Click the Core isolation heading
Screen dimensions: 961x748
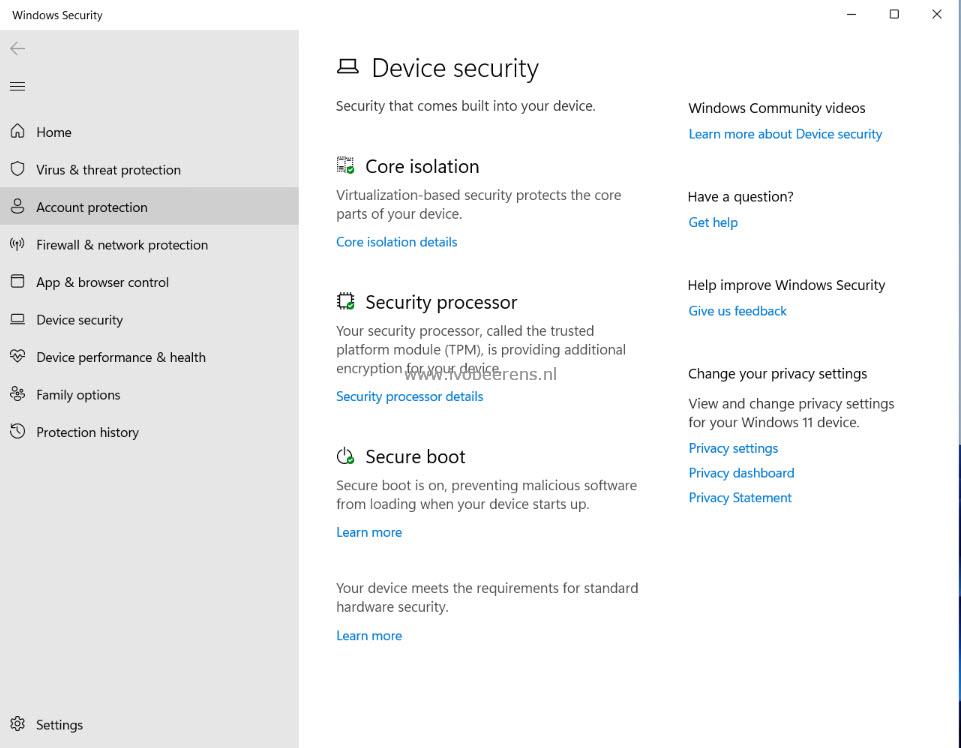[422, 166]
